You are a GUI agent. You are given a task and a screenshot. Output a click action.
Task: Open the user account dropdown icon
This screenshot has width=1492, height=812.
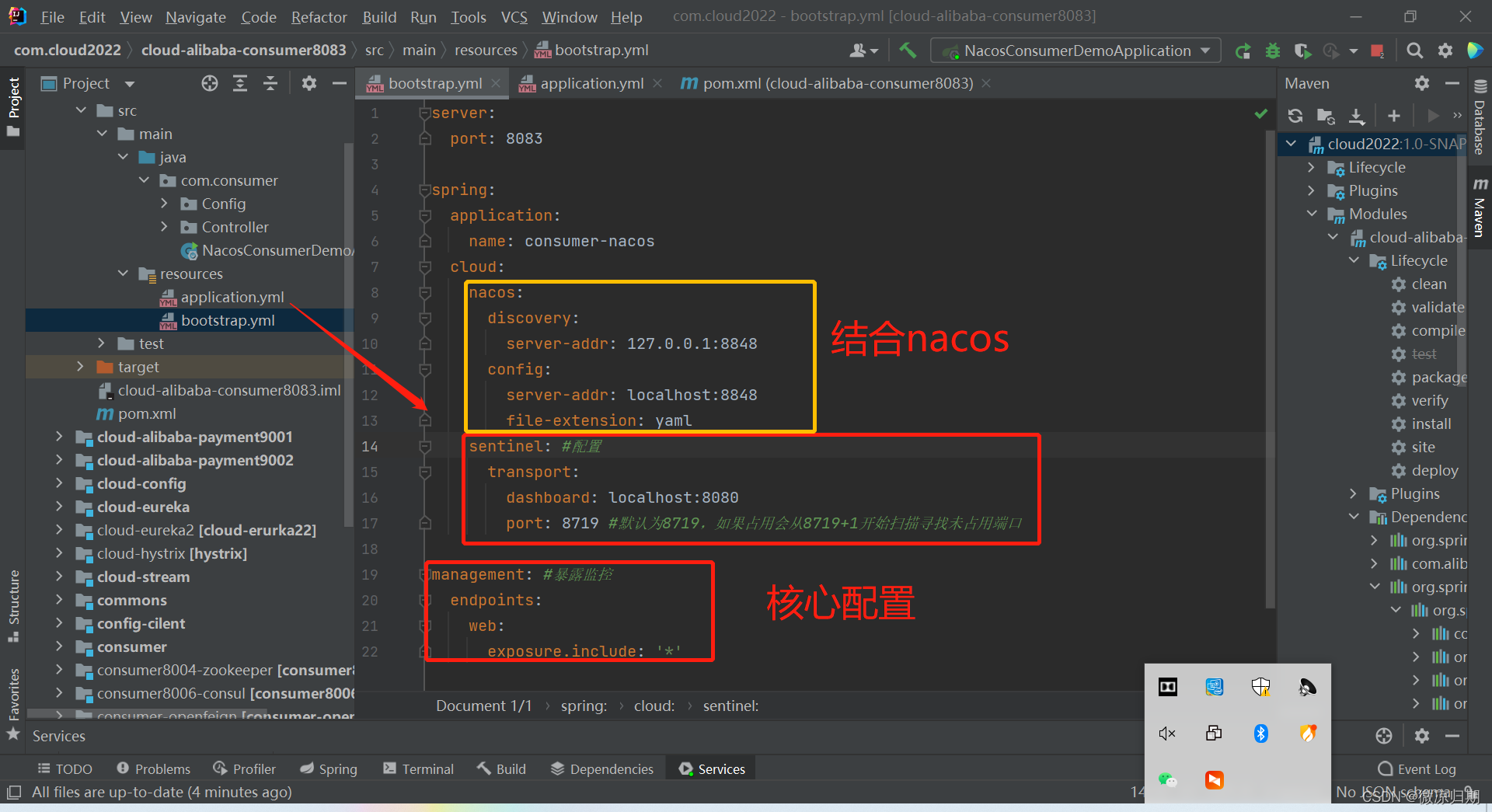pos(863,51)
